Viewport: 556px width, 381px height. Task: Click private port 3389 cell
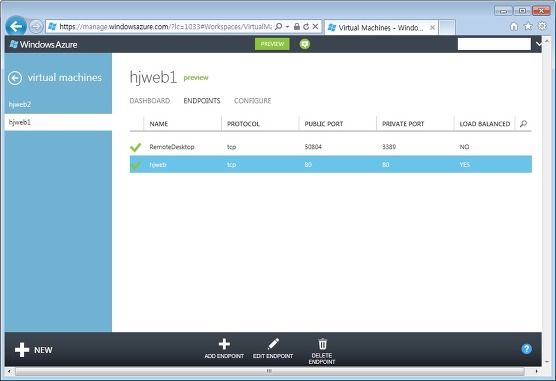pos(389,147)
